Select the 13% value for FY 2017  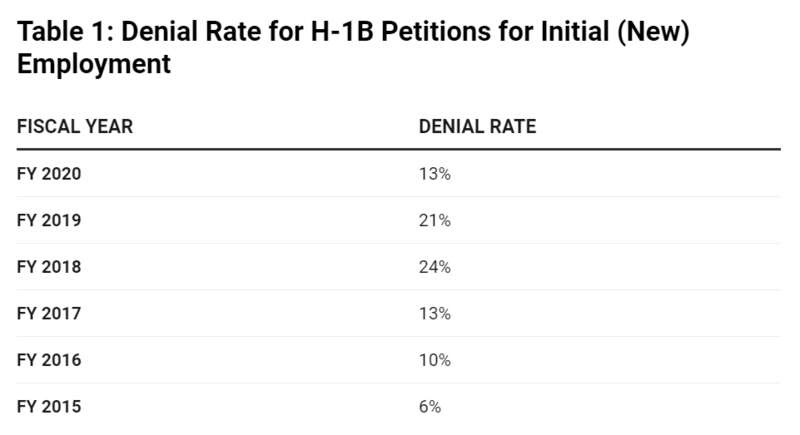(435, 313)
